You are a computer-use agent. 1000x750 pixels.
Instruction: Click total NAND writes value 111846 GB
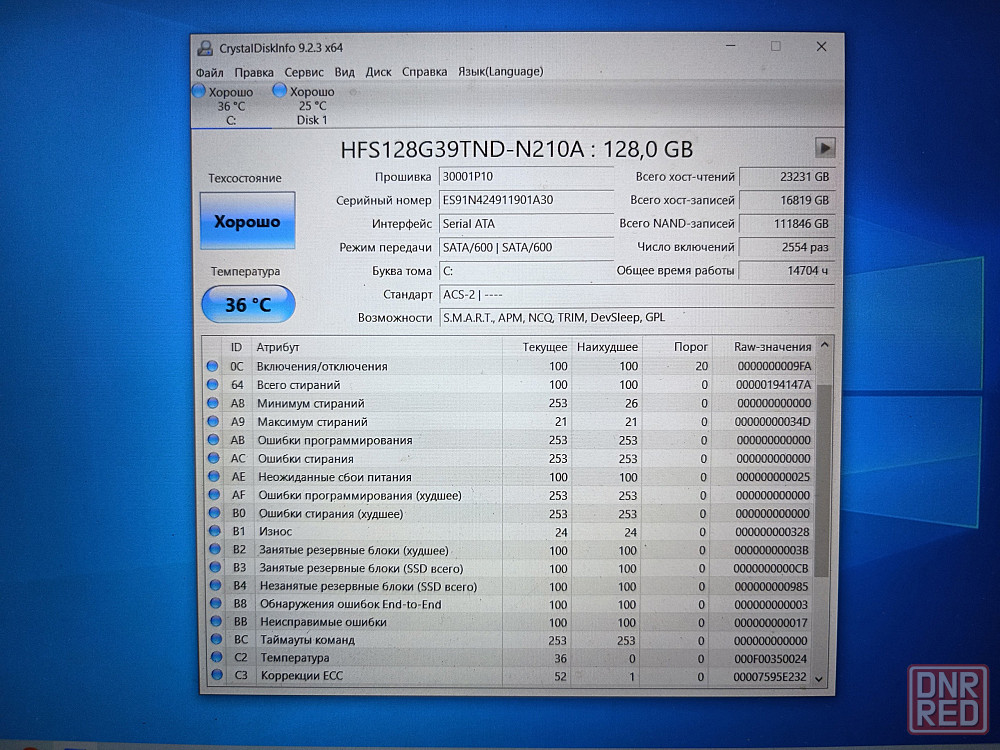pos(786,224)
